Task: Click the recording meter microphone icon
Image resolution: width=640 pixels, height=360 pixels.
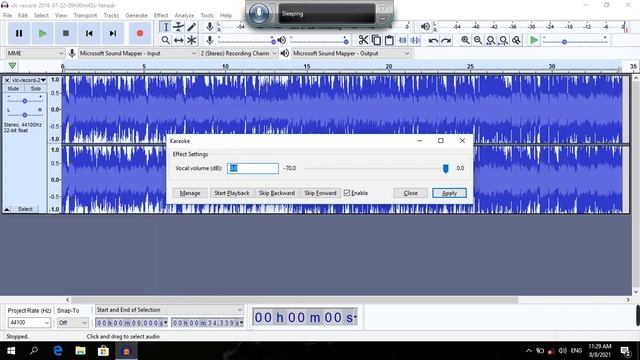Action: pyautogui.click(x=209, y=27)
